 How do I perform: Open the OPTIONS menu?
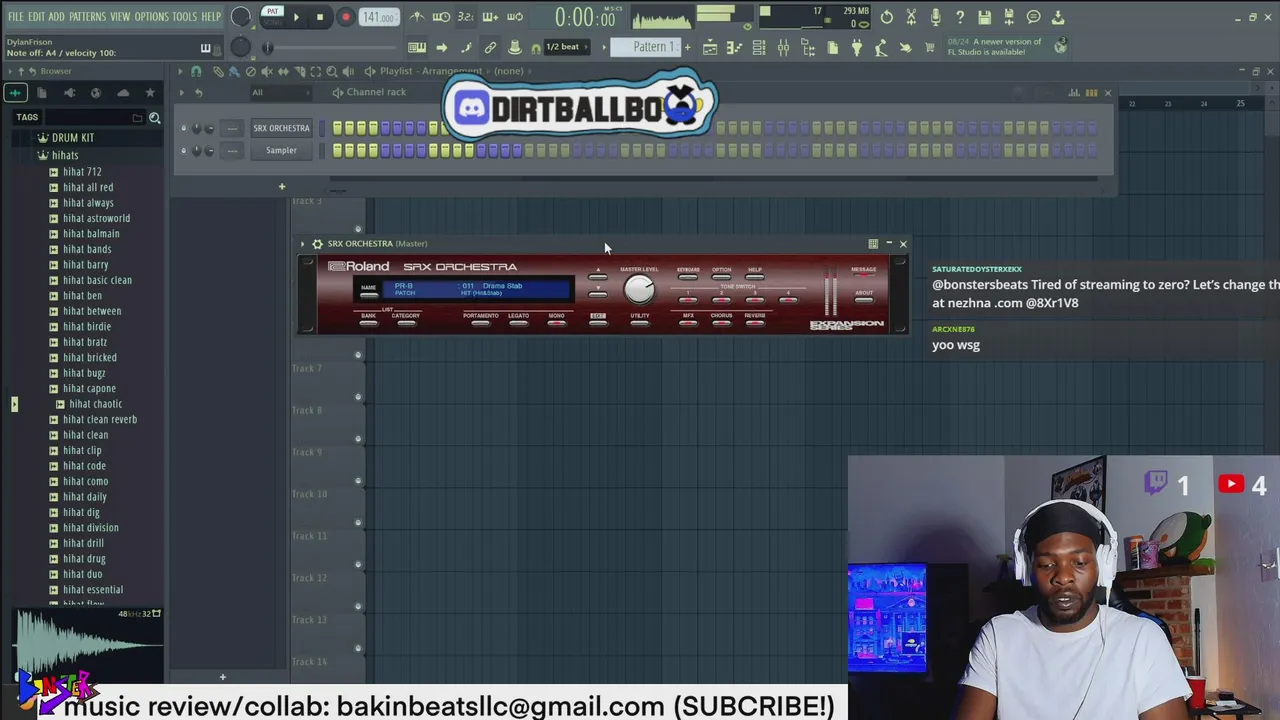(152, 17)
